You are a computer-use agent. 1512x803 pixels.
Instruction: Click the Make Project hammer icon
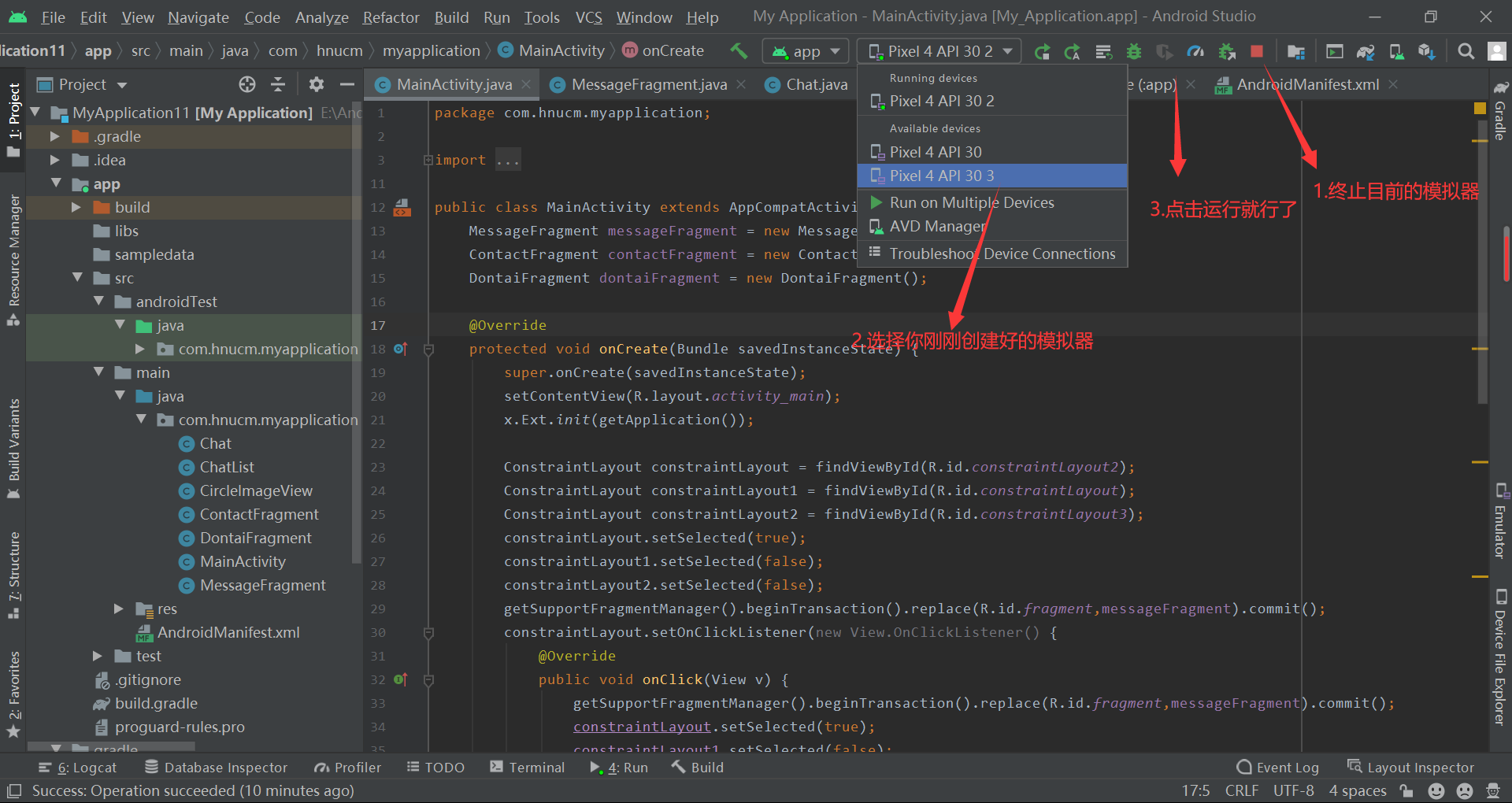click(739, 51)
